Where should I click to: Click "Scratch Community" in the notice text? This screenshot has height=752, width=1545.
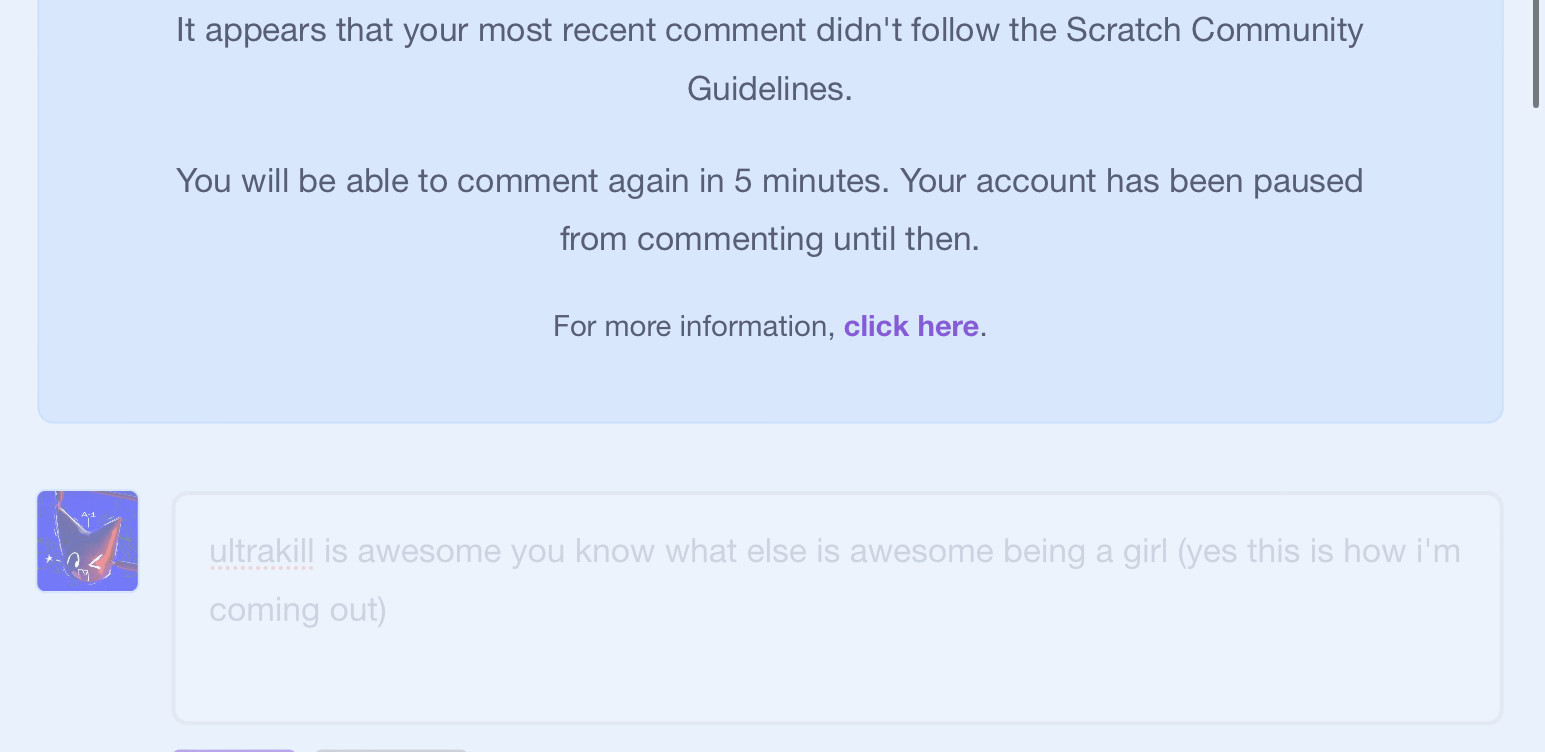1214,30
